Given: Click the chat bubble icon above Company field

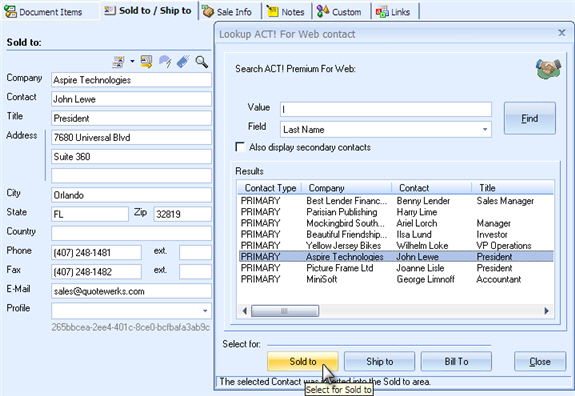Looking at the screenshot, I should click(165, 62).
